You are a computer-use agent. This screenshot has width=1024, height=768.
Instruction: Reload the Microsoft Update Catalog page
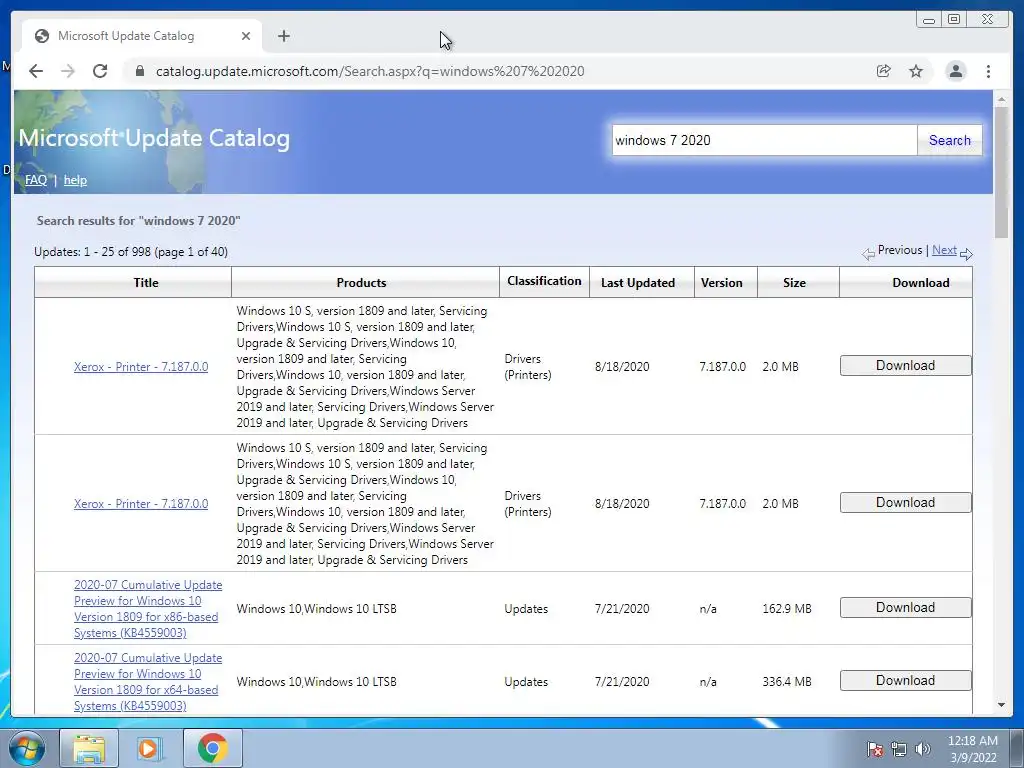(100, 71)
